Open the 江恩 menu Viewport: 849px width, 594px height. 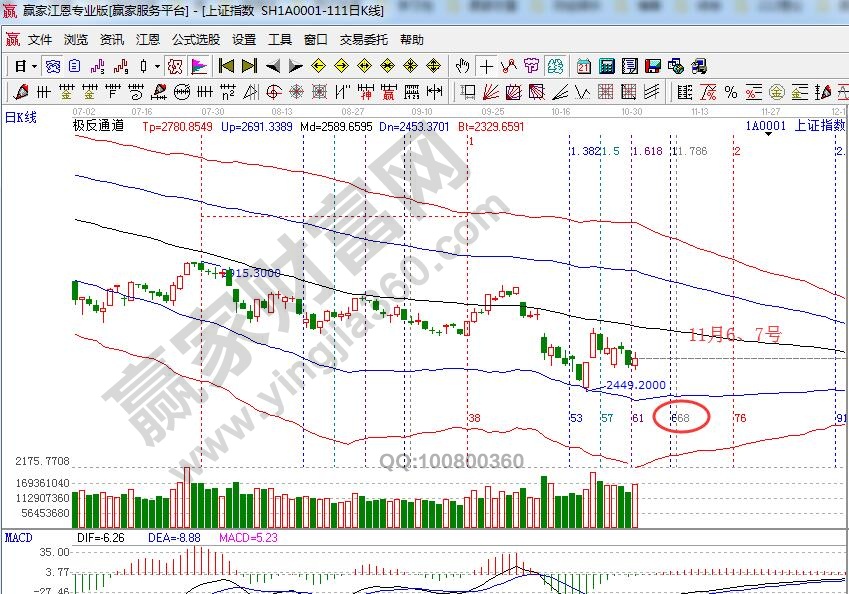[148, 40]
